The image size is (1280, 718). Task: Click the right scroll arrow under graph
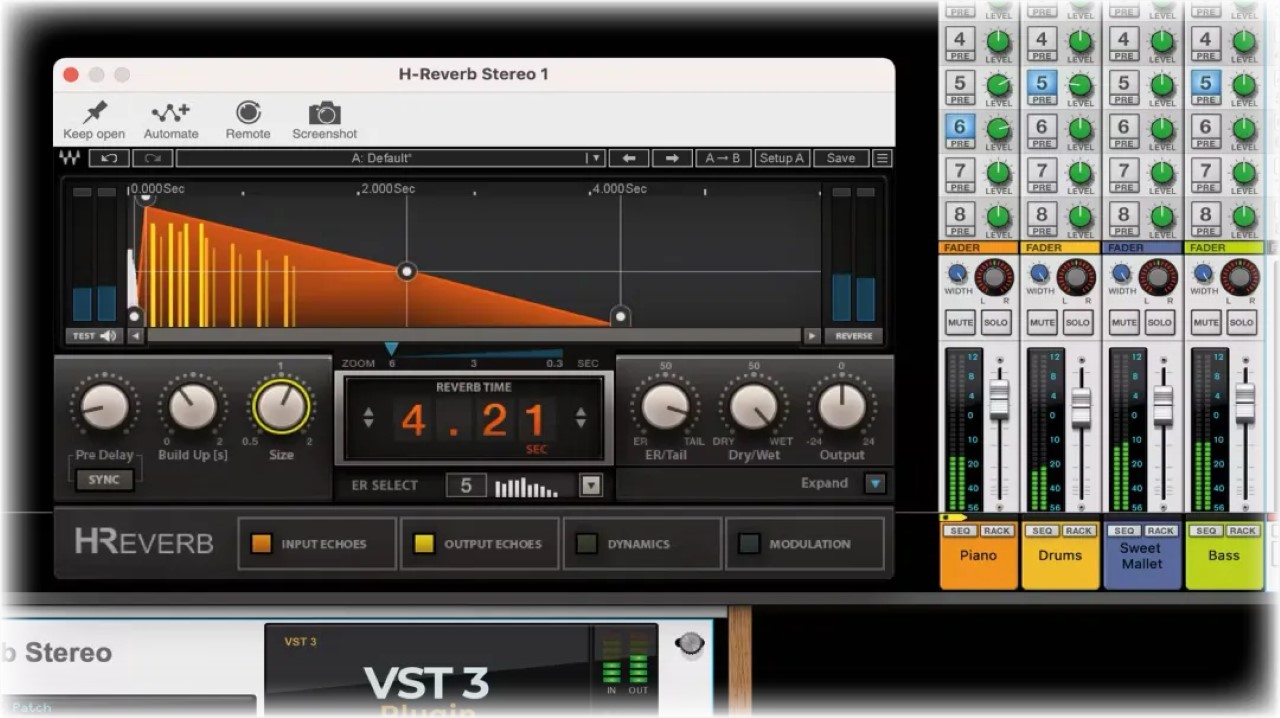(x=811, y=336)
